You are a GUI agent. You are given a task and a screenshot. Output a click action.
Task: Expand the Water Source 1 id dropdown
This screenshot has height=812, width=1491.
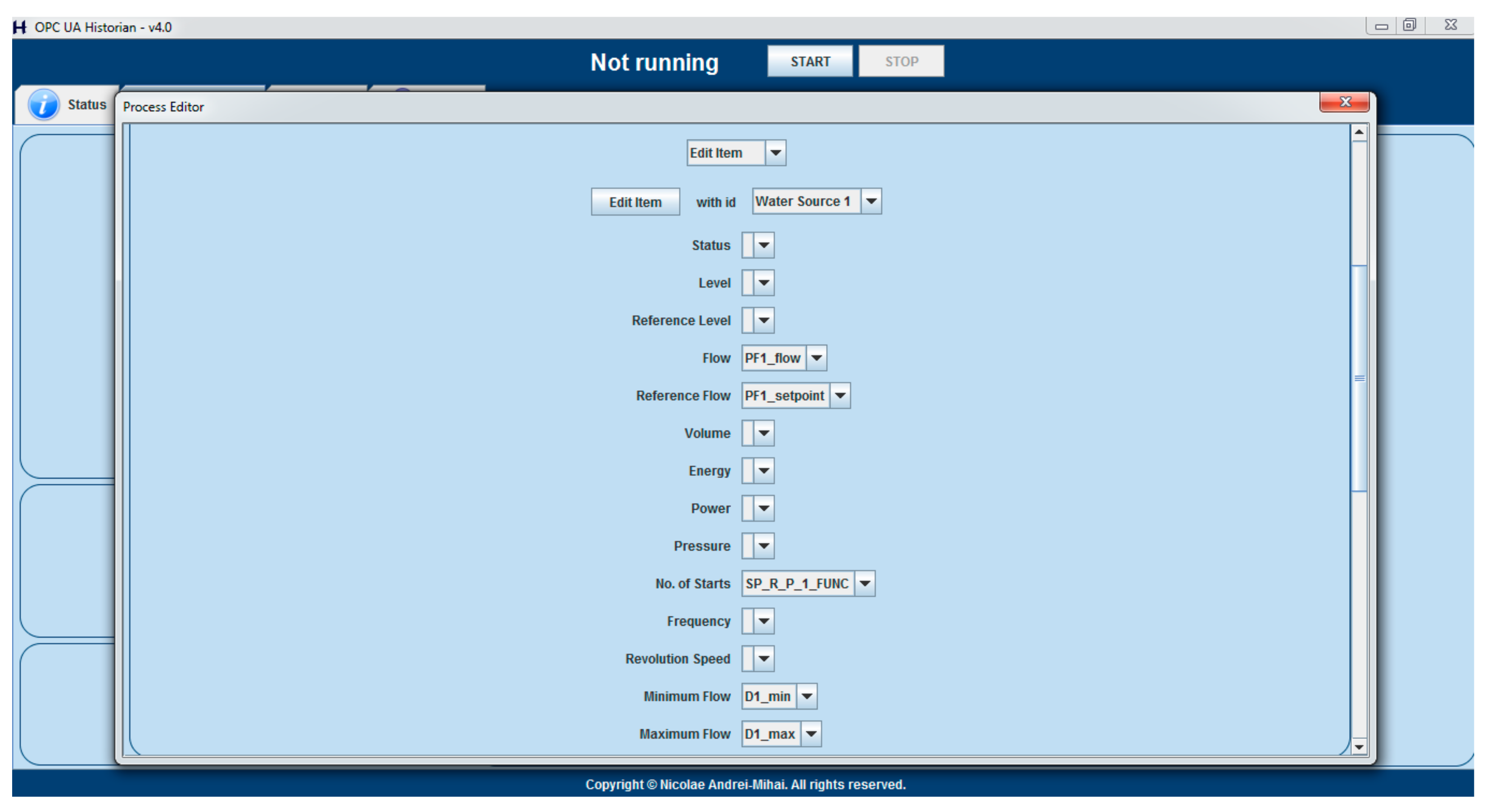tap(871, 201)
